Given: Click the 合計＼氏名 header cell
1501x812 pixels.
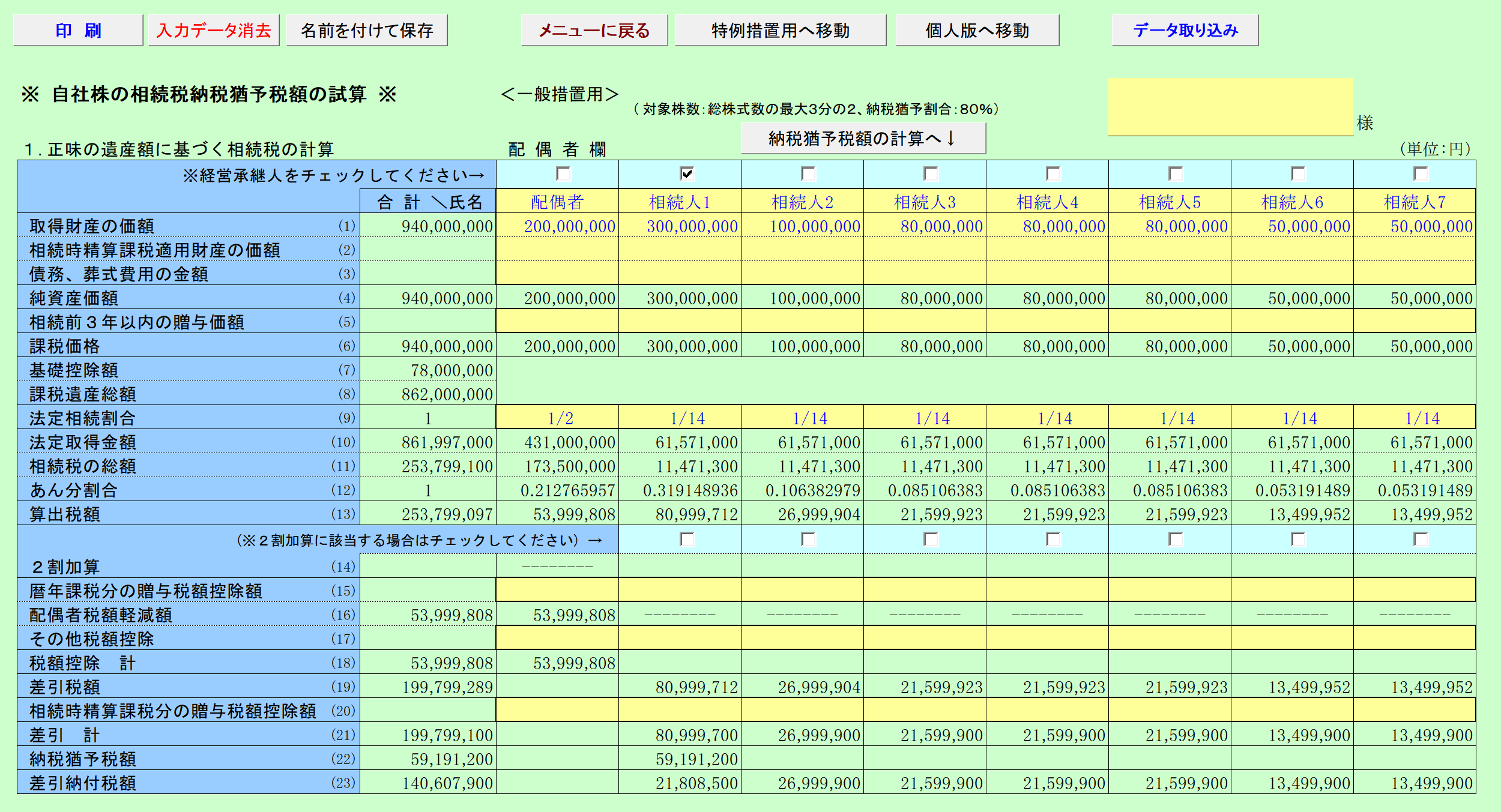Looking at the screenshot, I should 428,202.
